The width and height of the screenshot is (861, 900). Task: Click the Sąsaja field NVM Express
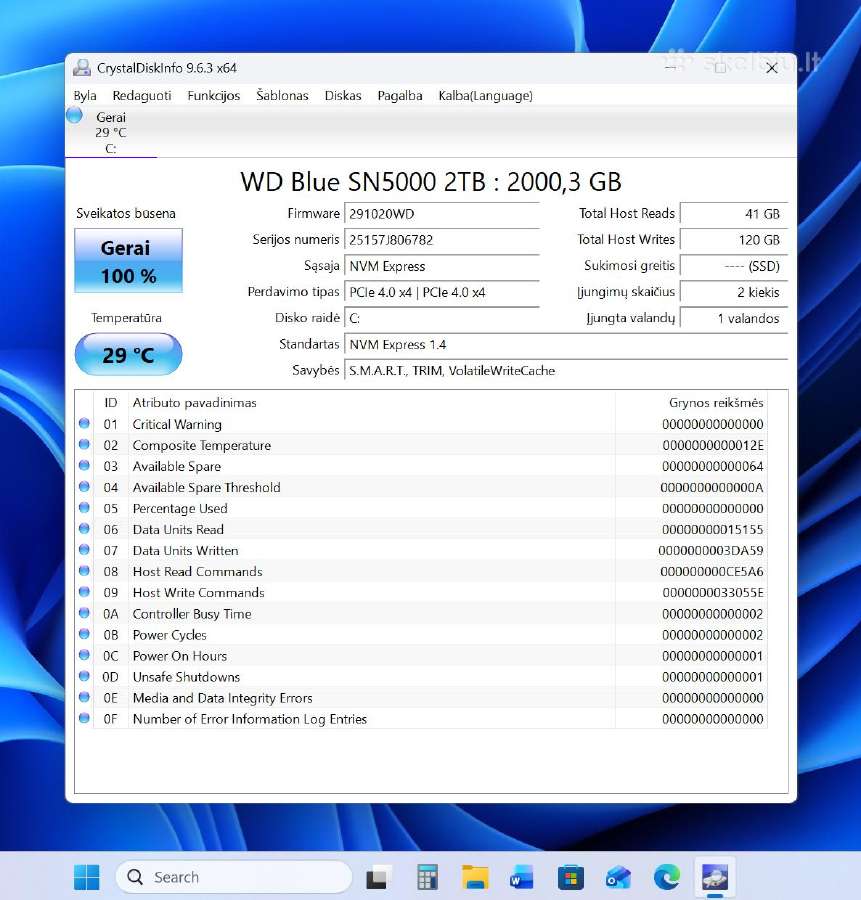442,266
